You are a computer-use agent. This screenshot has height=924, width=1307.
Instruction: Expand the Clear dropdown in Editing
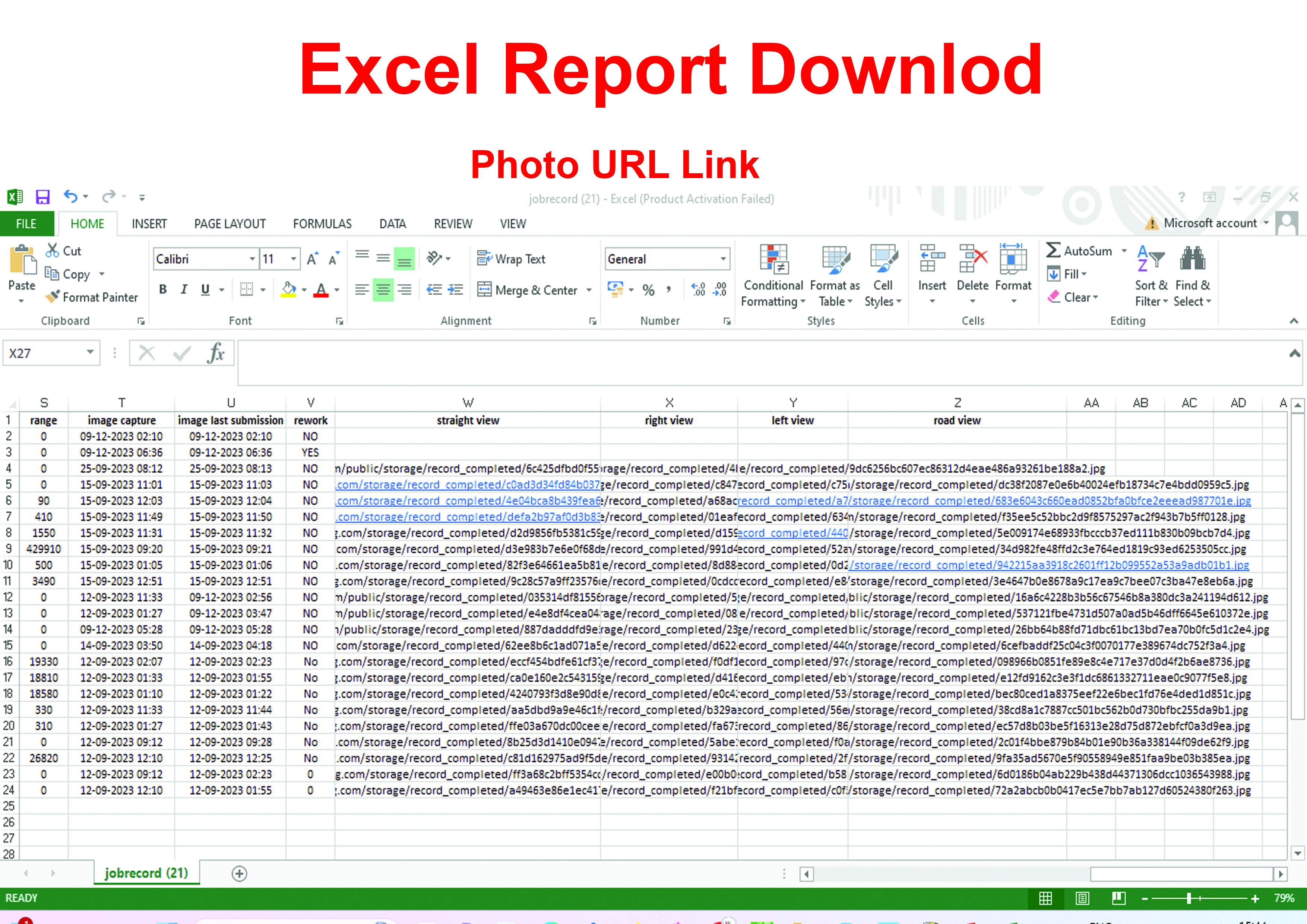1095,297
